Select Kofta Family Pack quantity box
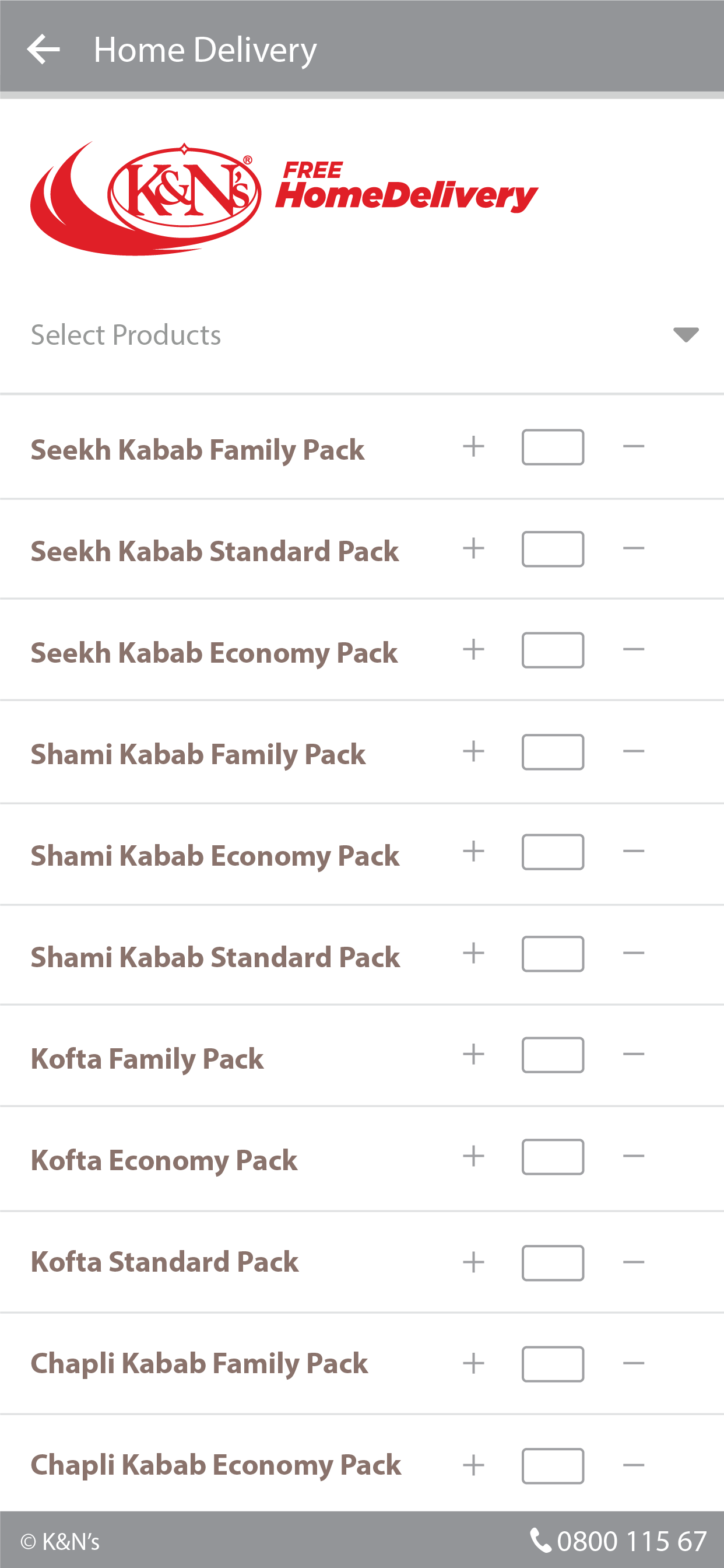 [553, 1055]
